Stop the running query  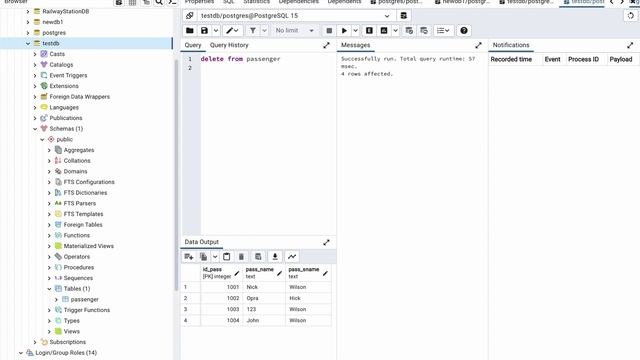[329, 31]
